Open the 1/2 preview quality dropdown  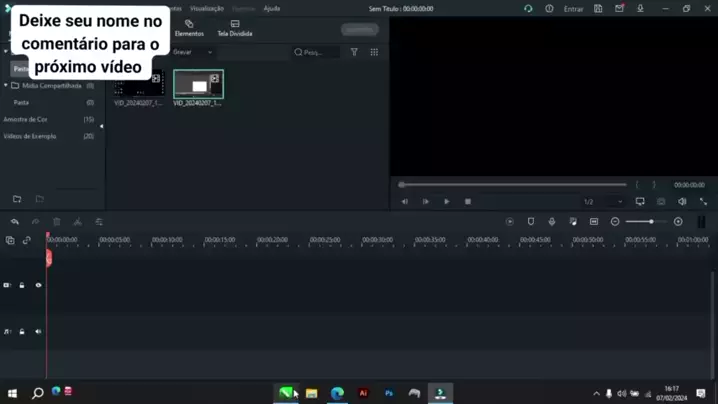(603, 202)
